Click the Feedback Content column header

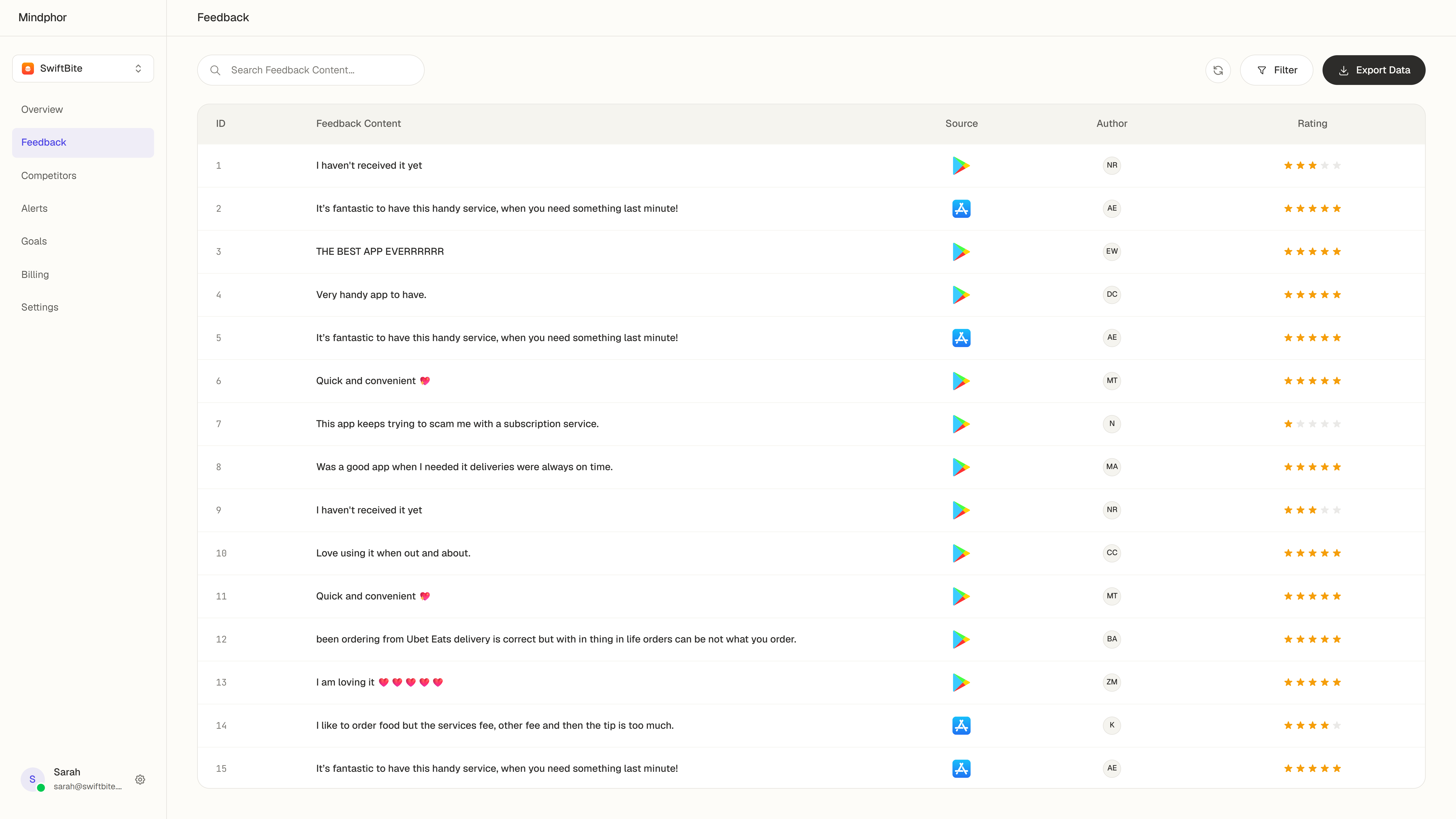pos(358,124)
